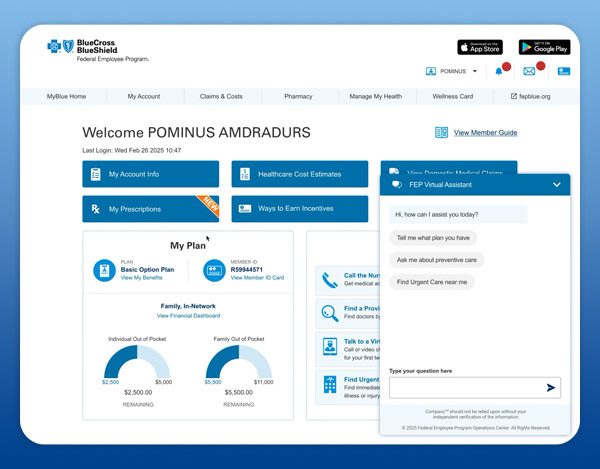600x469 pixels.
Task: Go to MyBlue Home tab
Action: tap(66, 96)
